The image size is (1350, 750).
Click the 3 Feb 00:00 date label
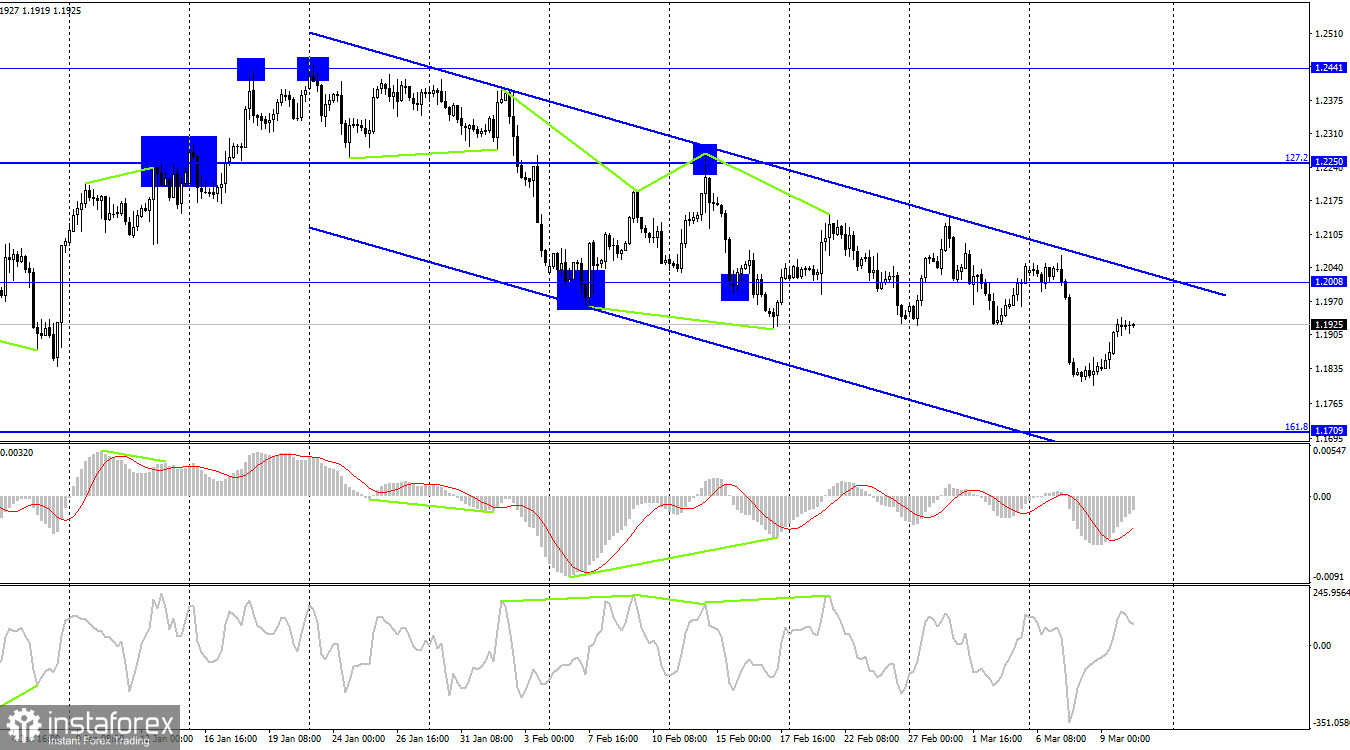tap(548, 740)
